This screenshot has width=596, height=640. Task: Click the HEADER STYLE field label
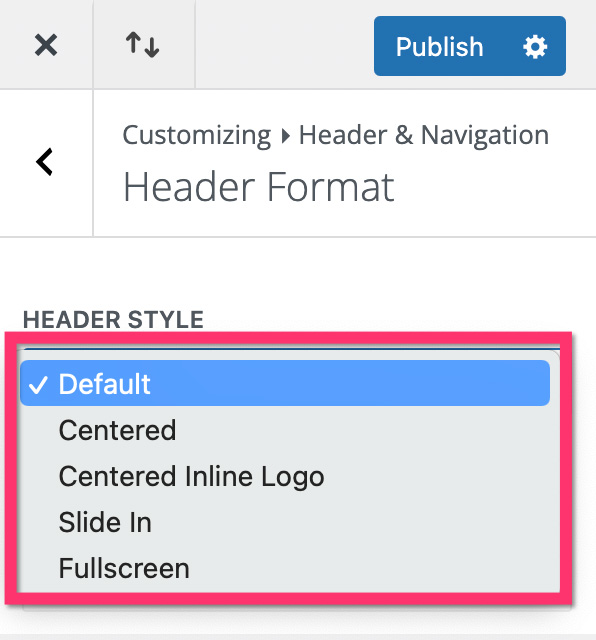(113, 319)
